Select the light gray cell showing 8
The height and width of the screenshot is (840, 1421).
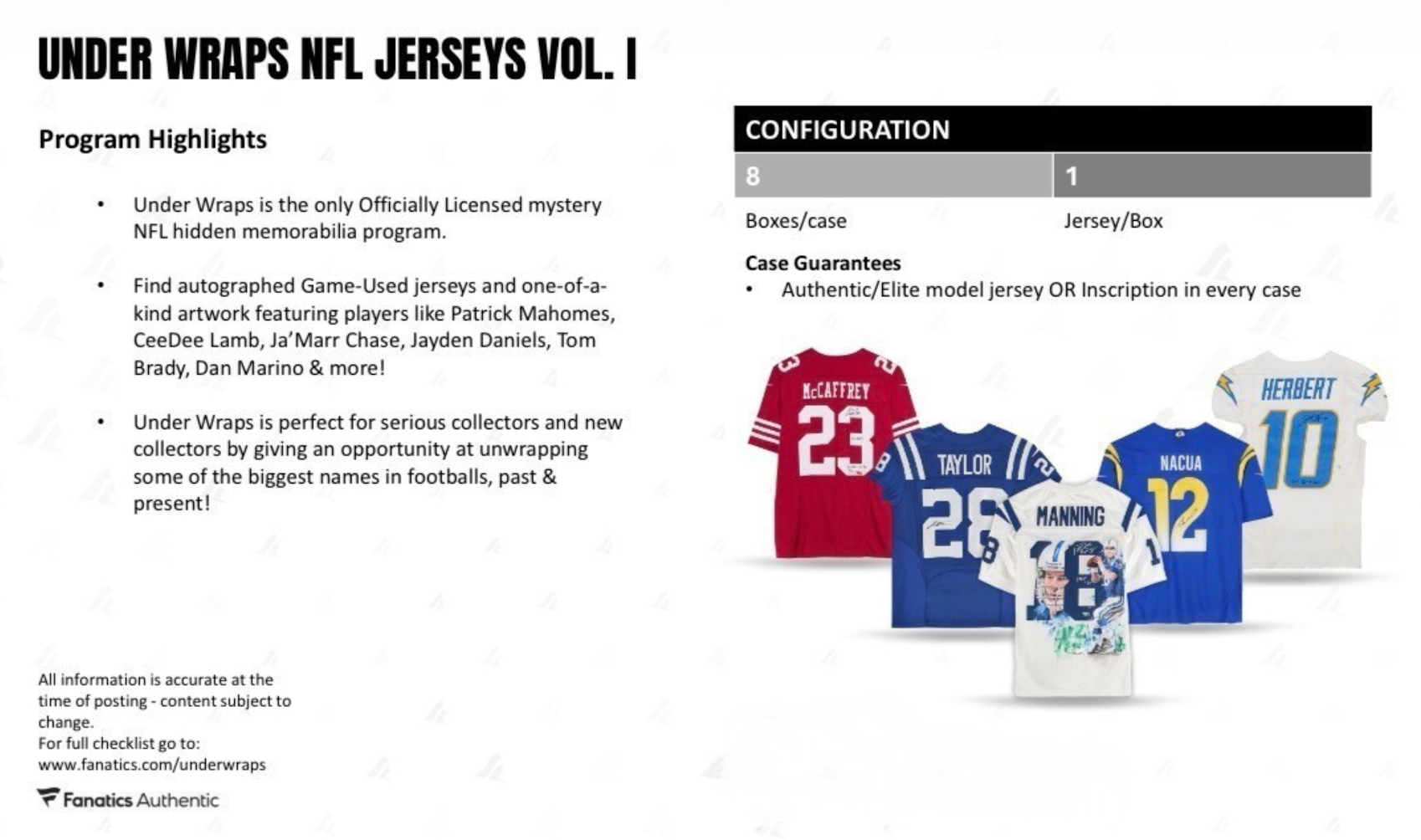893,176
